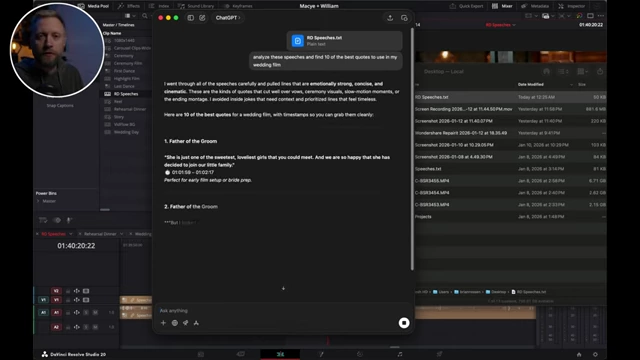Mute the A1 audio track
This screenshot has width=640, height=360.
tap(95, 313)
